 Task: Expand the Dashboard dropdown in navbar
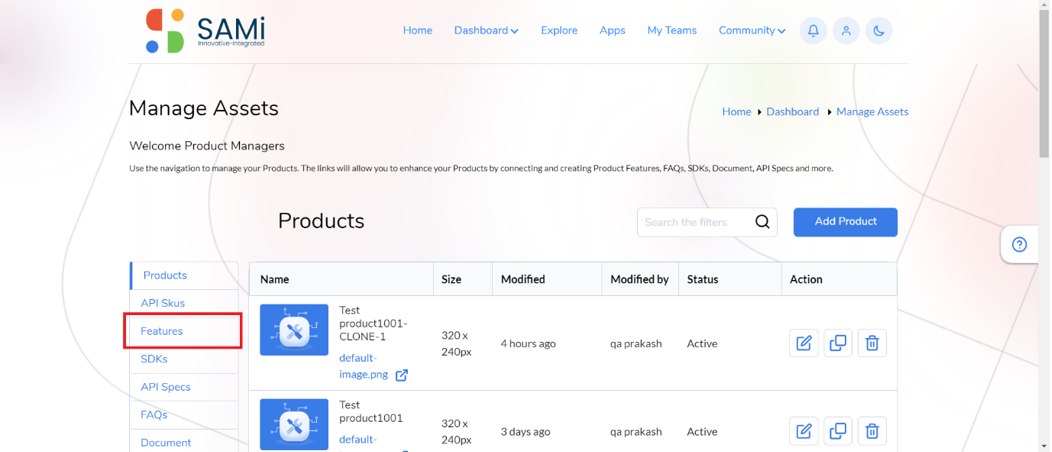click(486, 30)
